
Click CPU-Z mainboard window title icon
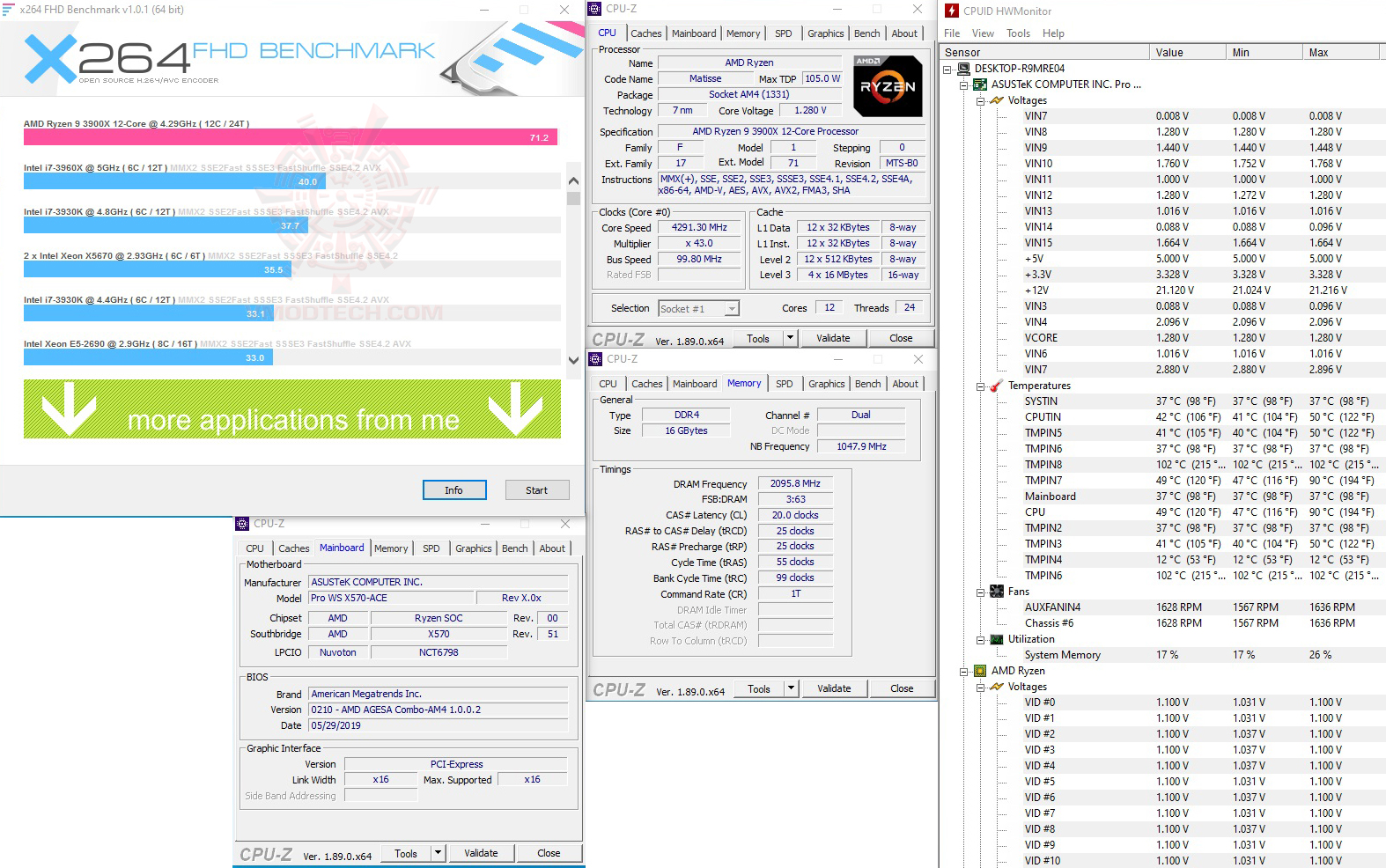[242, 524]
